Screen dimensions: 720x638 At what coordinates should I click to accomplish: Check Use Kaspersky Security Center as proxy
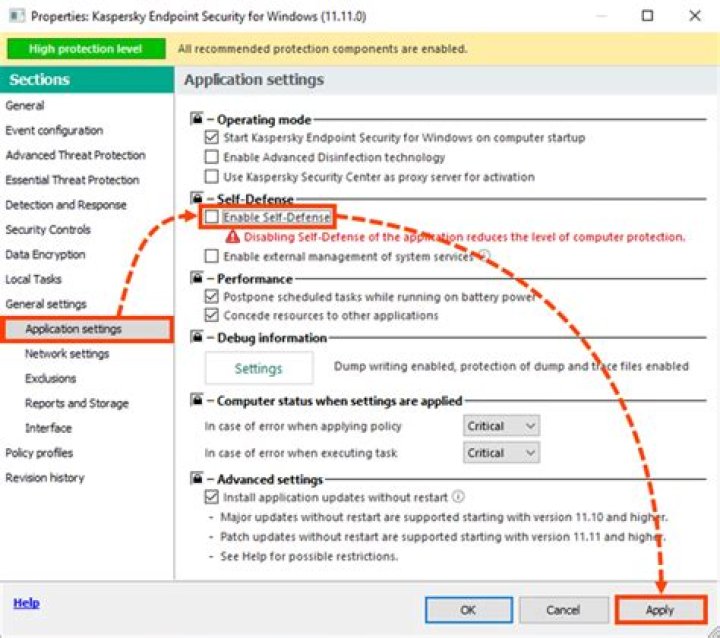[x=211, y=176]
